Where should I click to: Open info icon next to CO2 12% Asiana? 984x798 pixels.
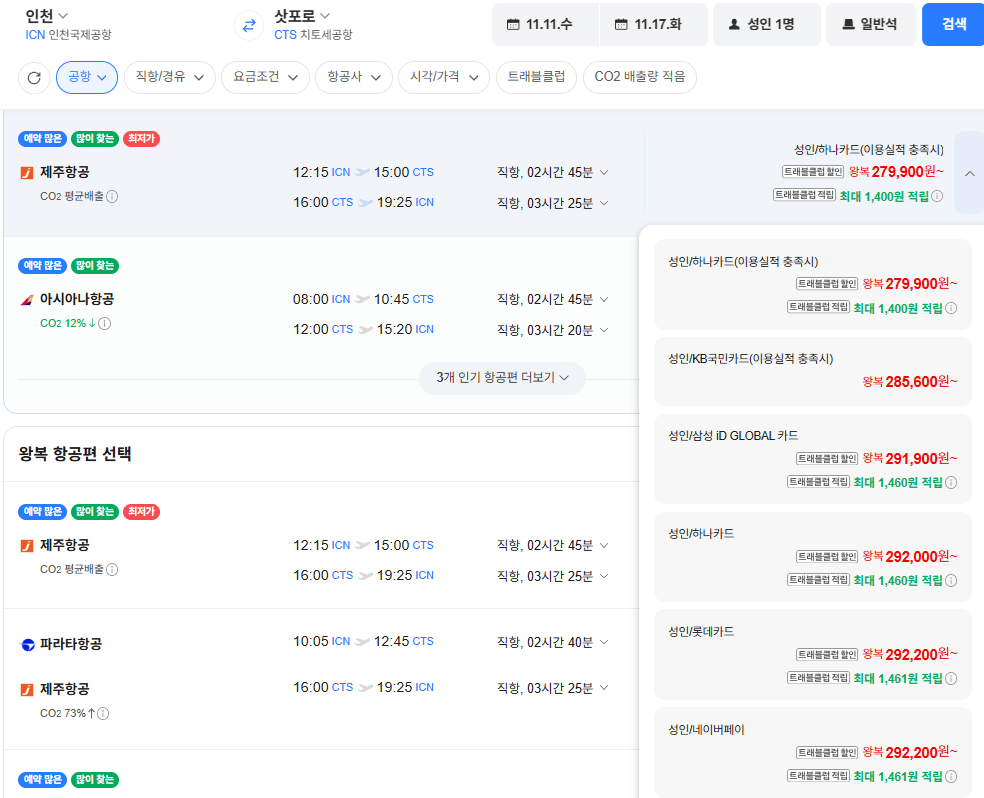click(105, 324)
